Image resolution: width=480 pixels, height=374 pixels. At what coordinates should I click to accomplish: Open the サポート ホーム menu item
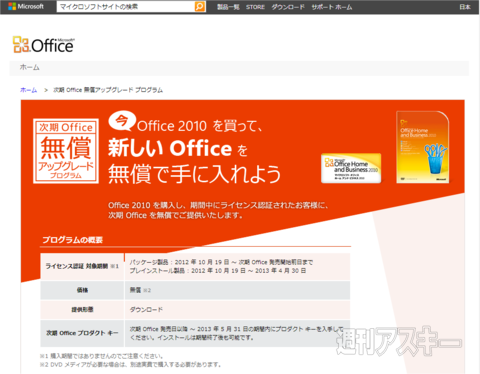332,7
